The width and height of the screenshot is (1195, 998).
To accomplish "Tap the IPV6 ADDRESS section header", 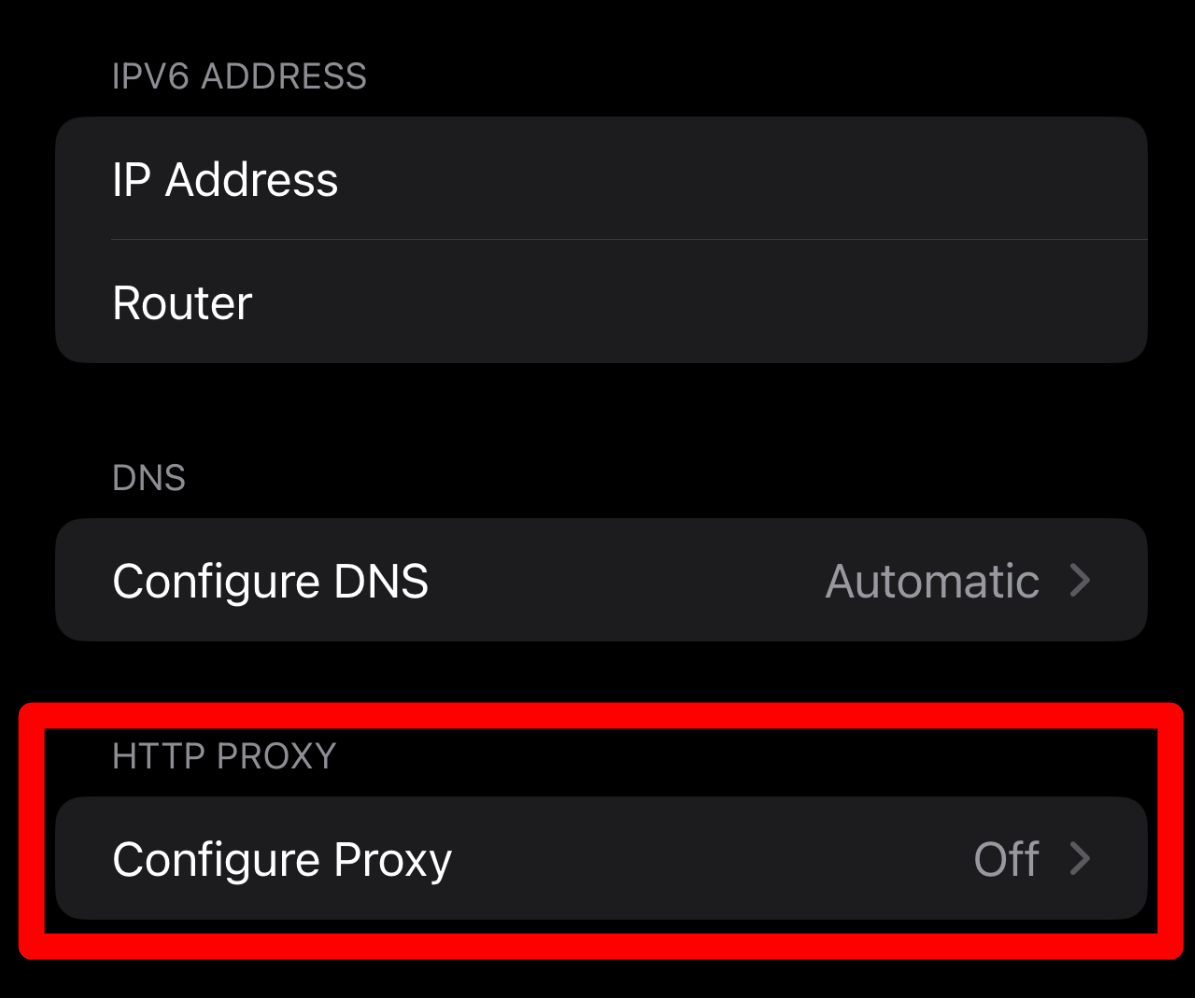I will (x=239, y=75).
